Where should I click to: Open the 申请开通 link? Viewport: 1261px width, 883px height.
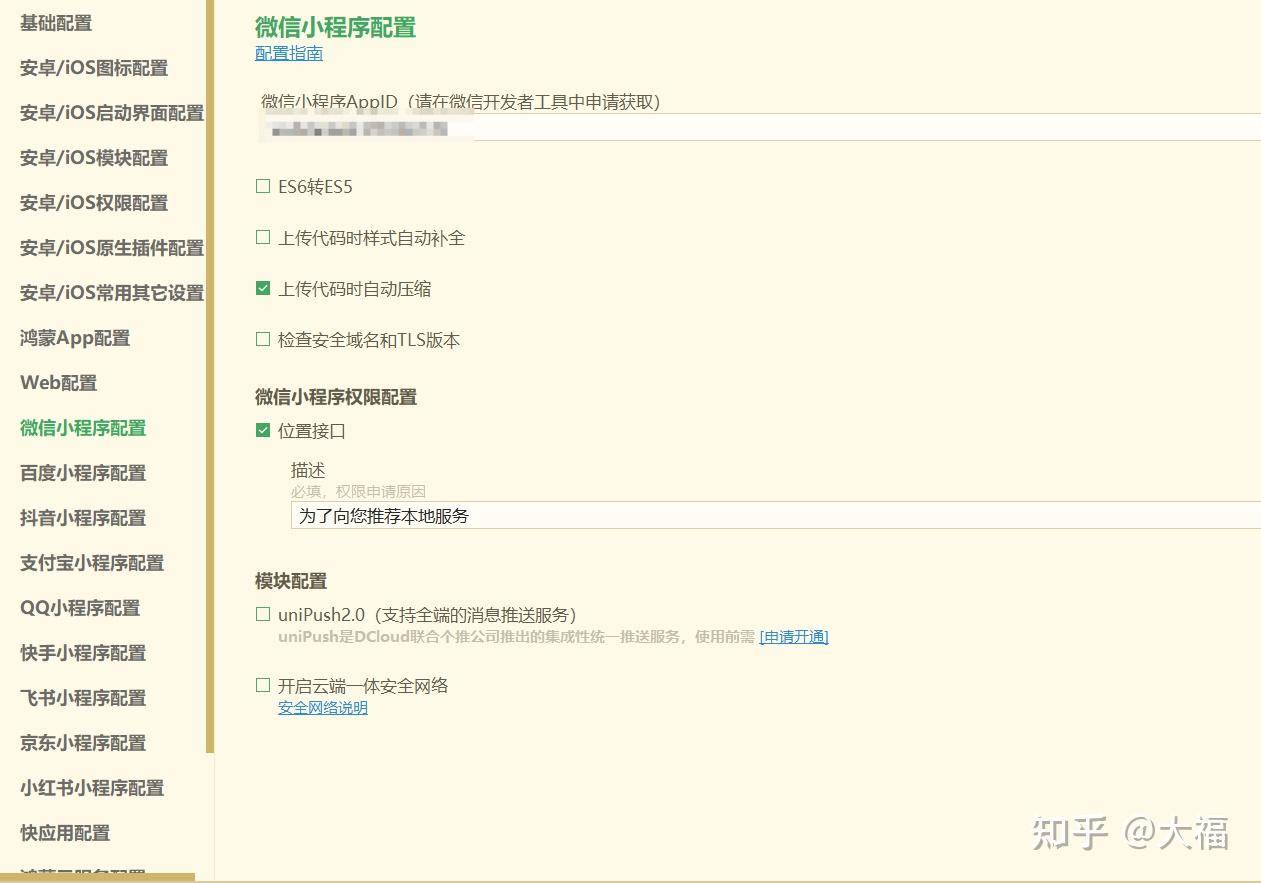click(794, 637)
